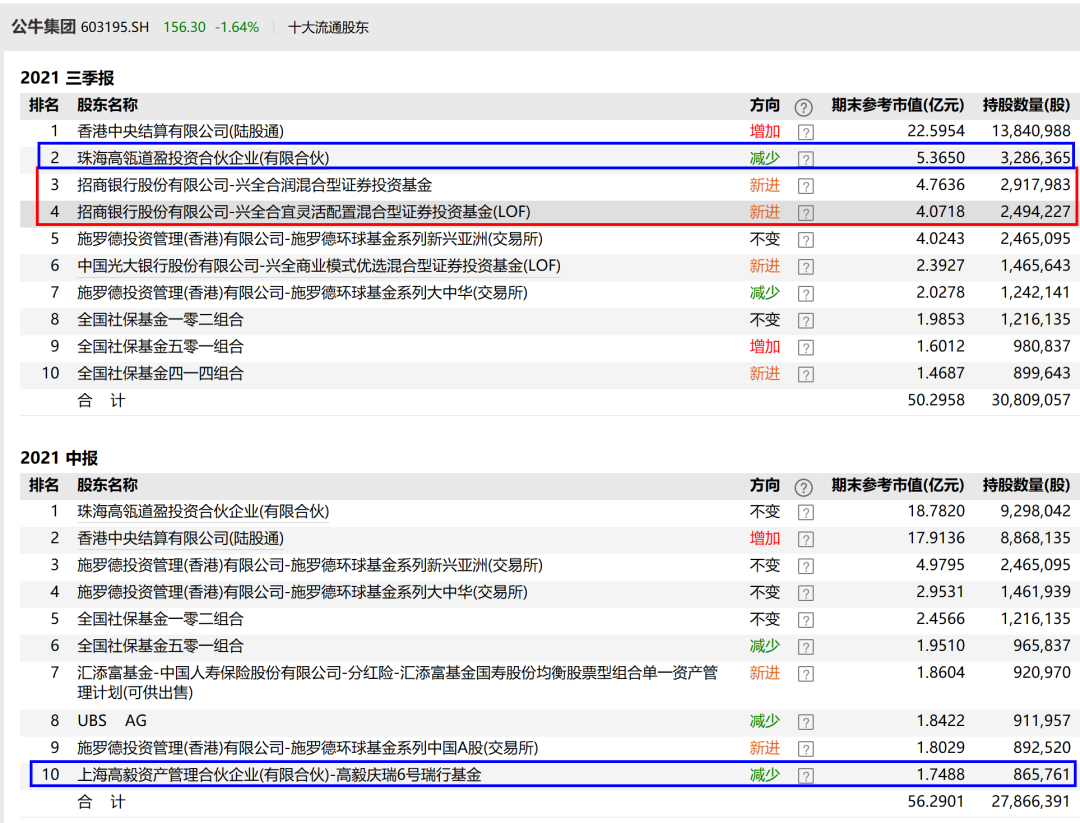Click question mark icon in 2021 三季报 珠海高瓴道盈 row
This screenshot has width=1080, height=823.
click(806, 159)
